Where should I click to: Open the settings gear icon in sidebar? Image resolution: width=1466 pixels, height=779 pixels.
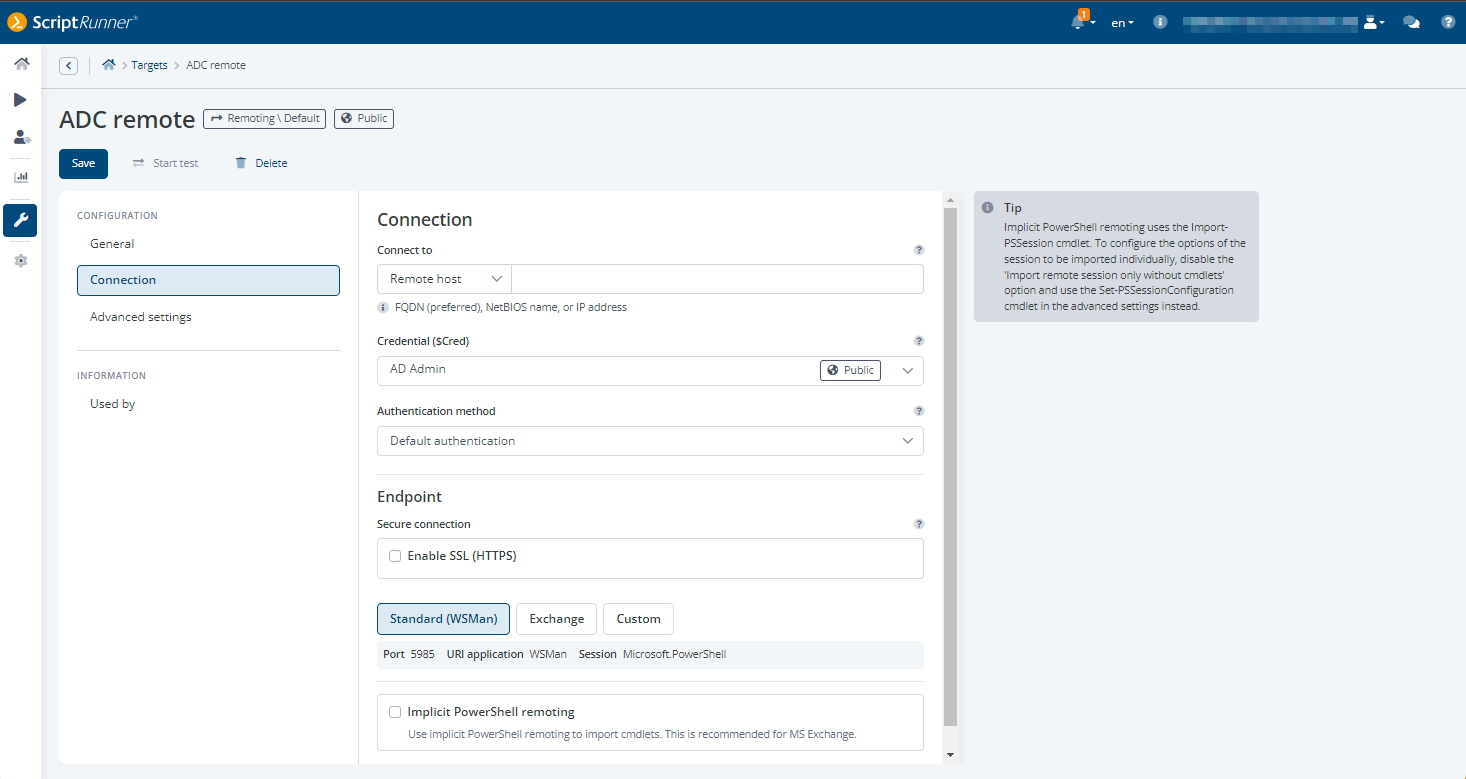pyautogui.click(x=20, y=261)
